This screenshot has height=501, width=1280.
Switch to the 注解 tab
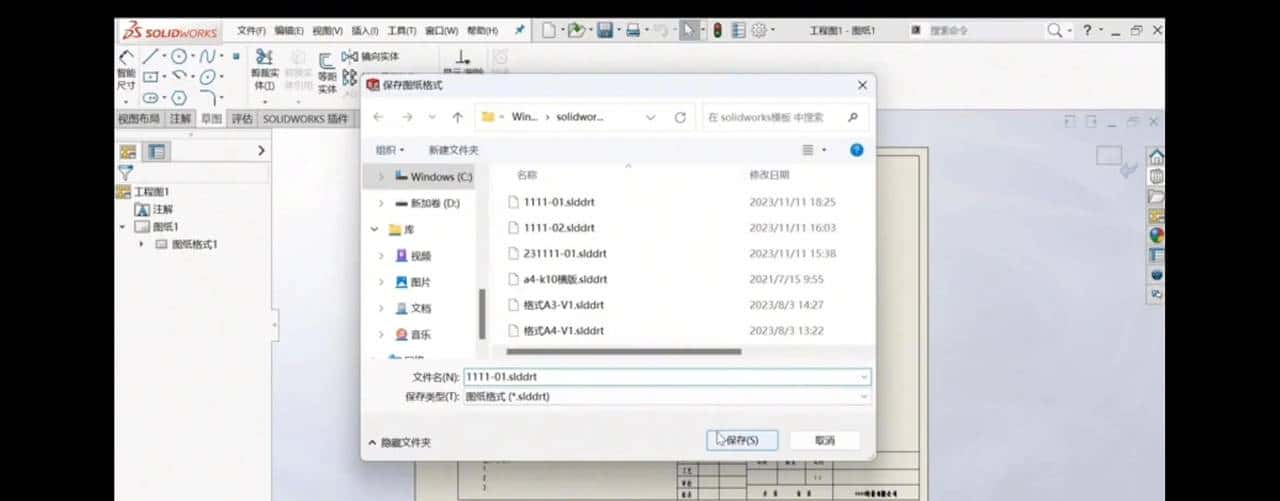pos(180,119)
